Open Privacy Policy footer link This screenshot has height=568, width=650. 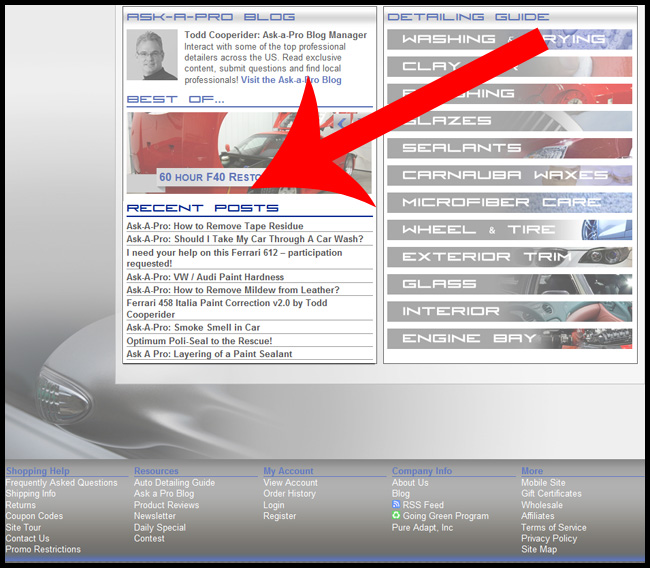[549, 538]
